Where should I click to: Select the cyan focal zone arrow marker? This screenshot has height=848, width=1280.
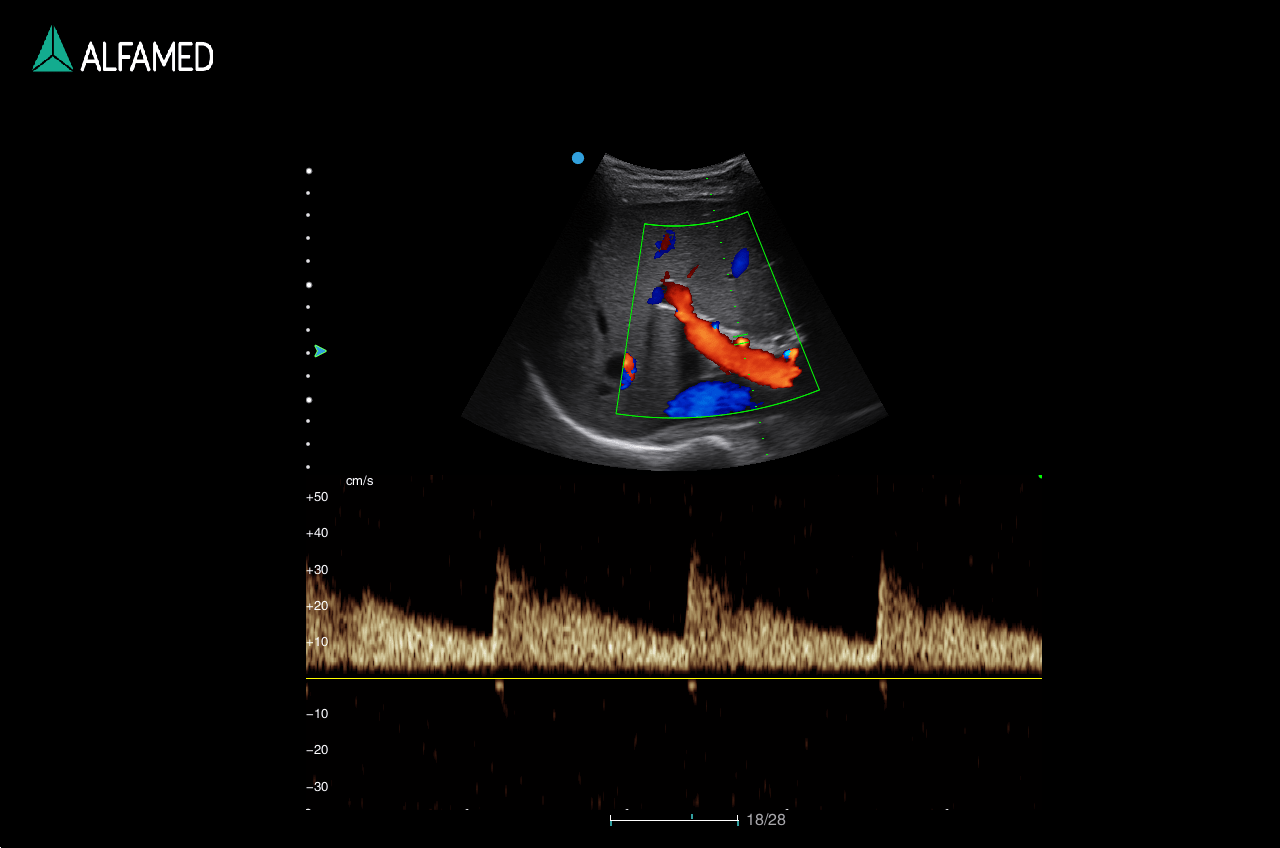point(320,351)
